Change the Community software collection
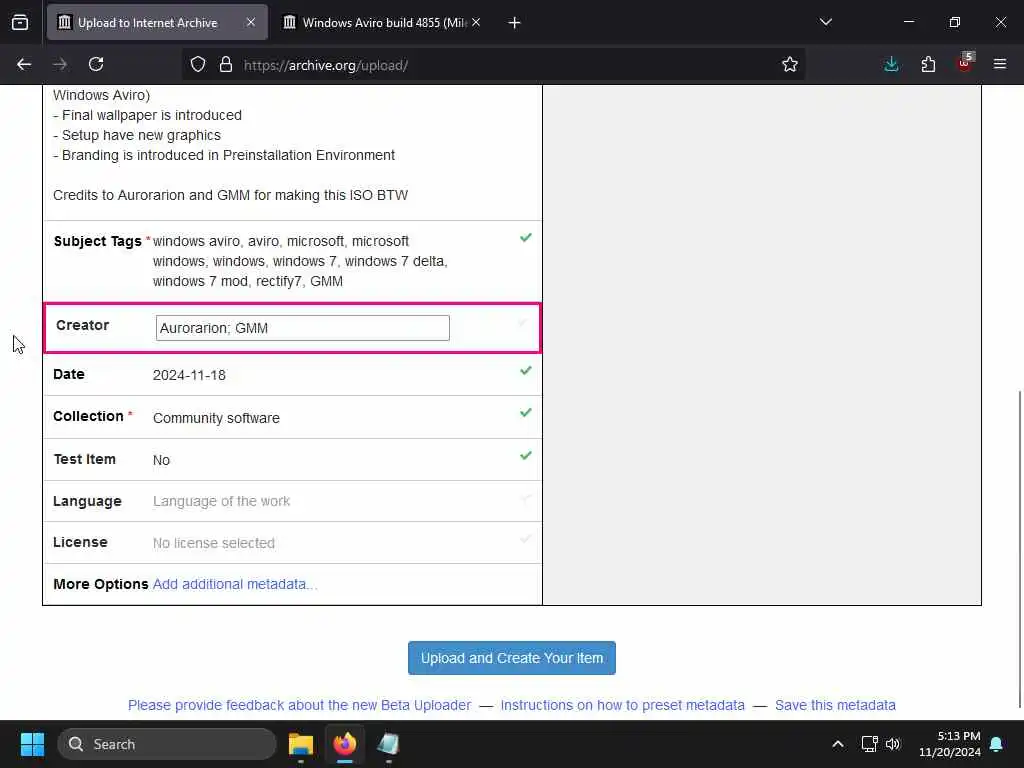This screenshot has width=1024, height=768. (x=216, y=418)
